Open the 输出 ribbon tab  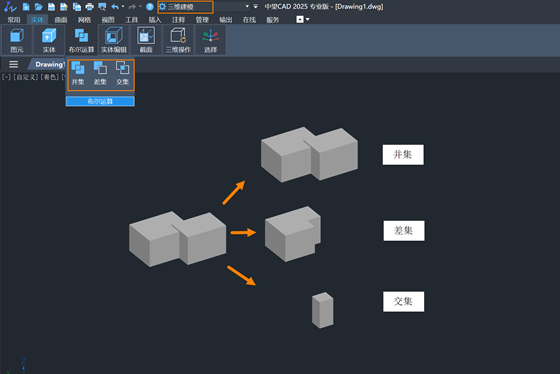(226, 20)
